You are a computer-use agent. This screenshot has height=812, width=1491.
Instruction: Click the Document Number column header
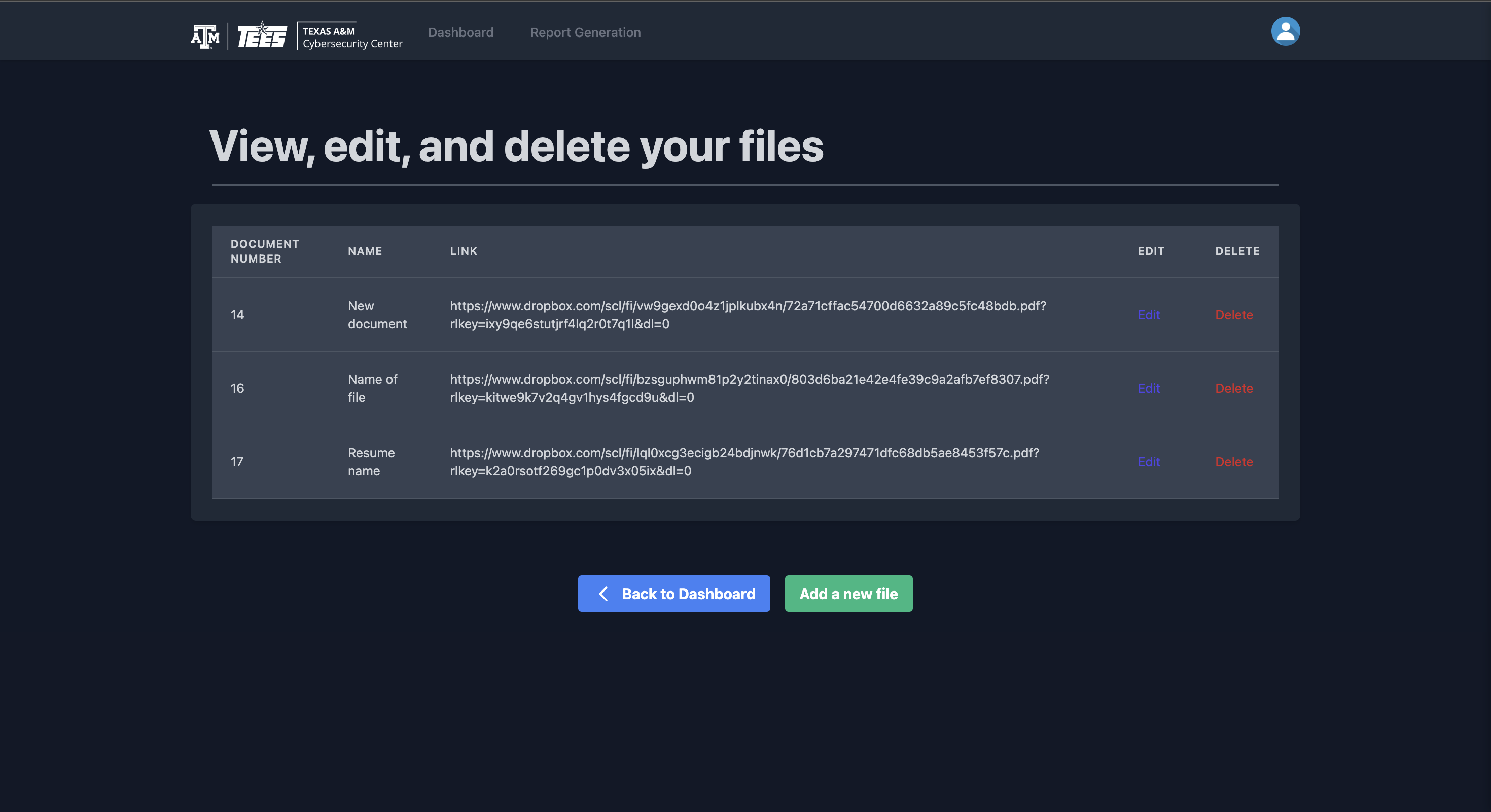click(265, 251)
